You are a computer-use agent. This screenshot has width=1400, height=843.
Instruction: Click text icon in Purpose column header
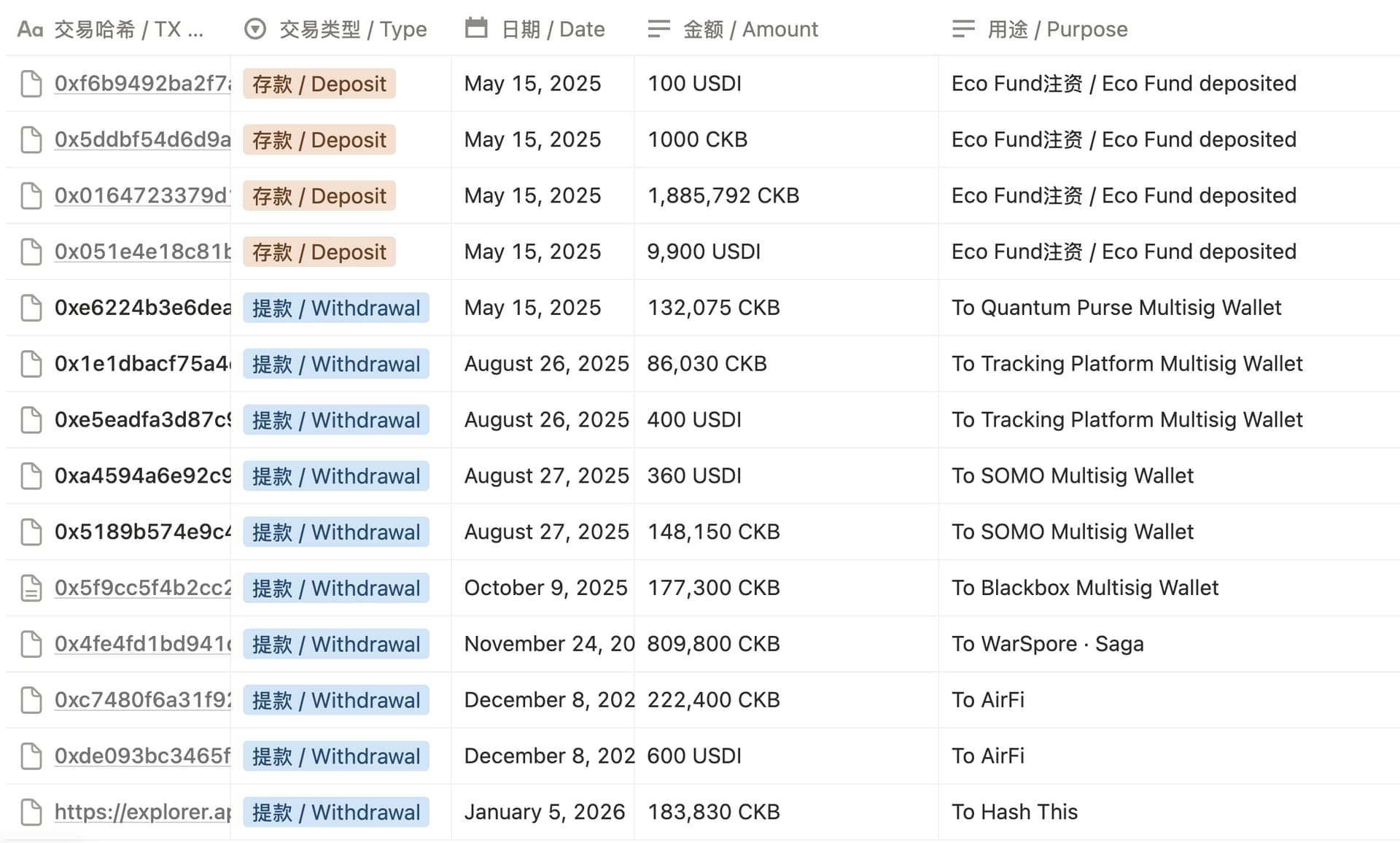tap(963, 29)
